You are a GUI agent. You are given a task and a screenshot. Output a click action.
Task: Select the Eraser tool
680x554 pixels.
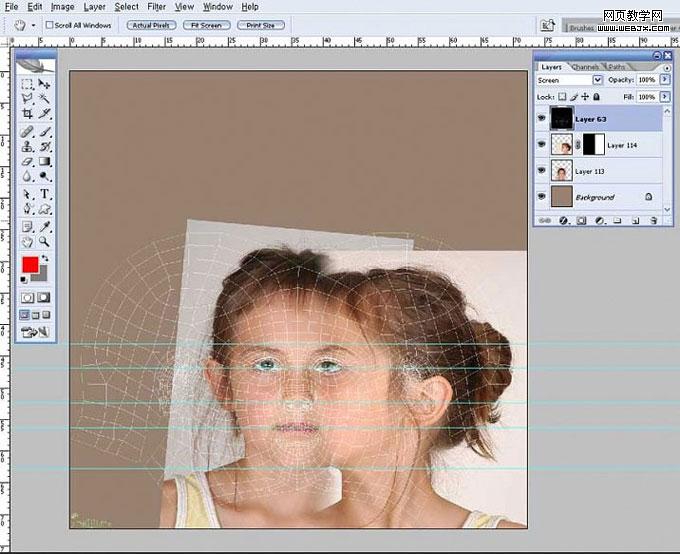(27, 162)
